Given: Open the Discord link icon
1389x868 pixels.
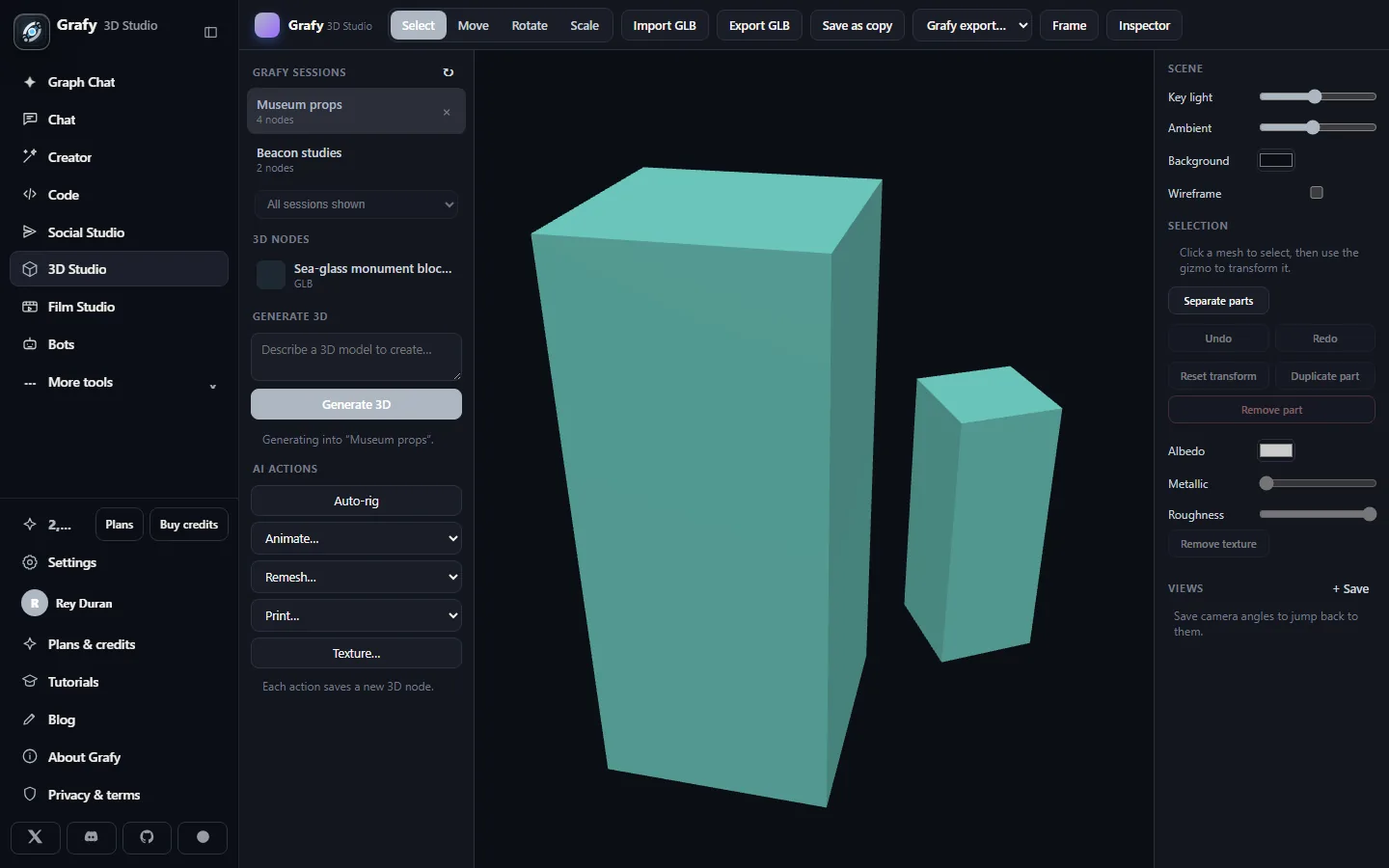Looking at the screenshot, I should tap(92, 837).
